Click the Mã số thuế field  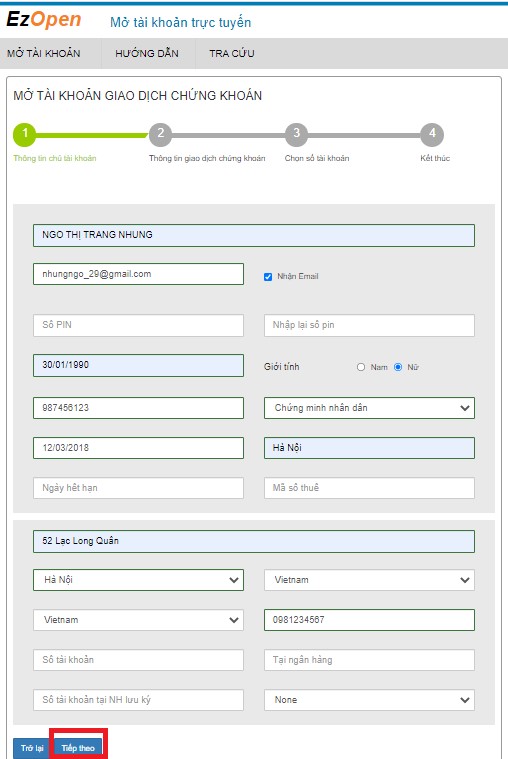click(369, 488)
